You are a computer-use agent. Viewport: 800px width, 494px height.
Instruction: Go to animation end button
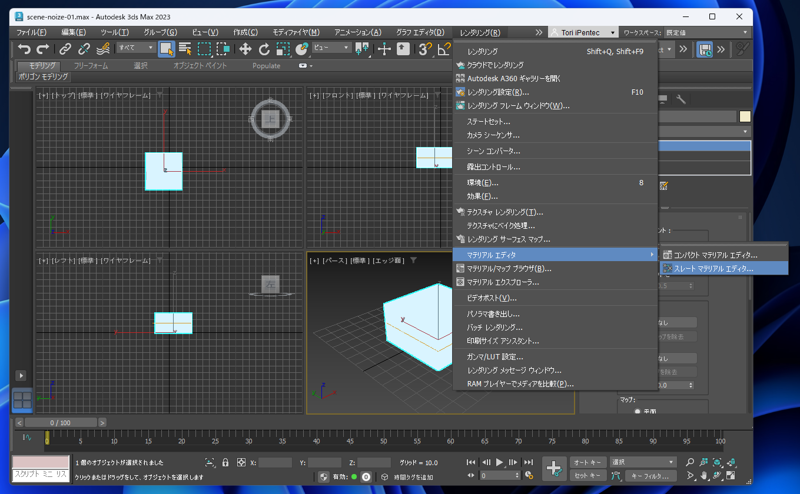point(529,462)
